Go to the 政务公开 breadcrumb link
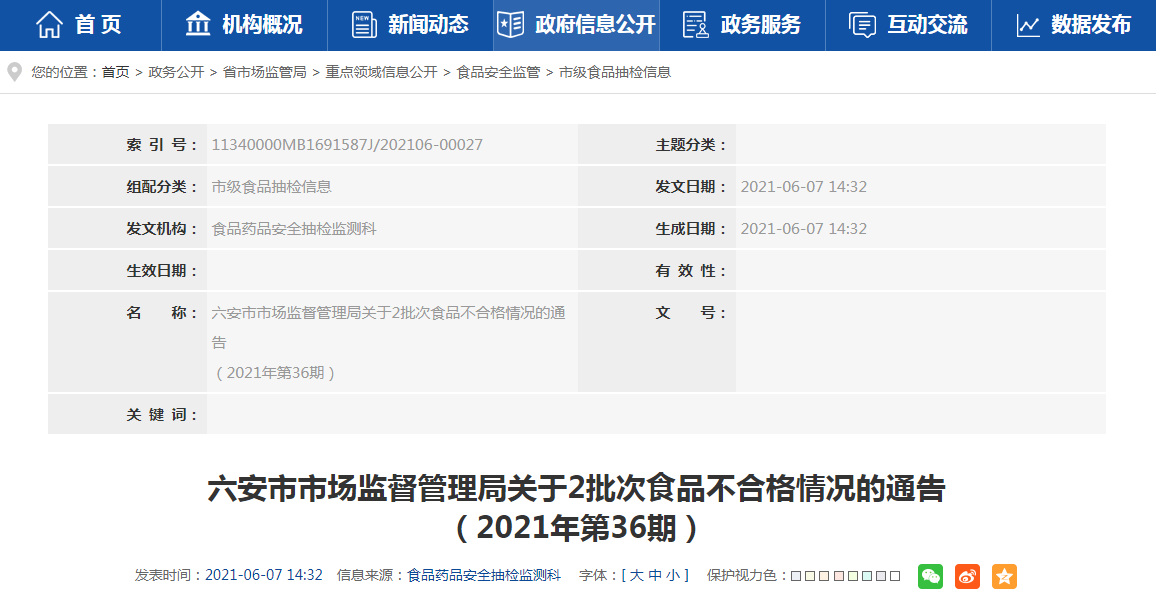The height and width of the screenshot is (594, 1156). click(x=176, y=72)
